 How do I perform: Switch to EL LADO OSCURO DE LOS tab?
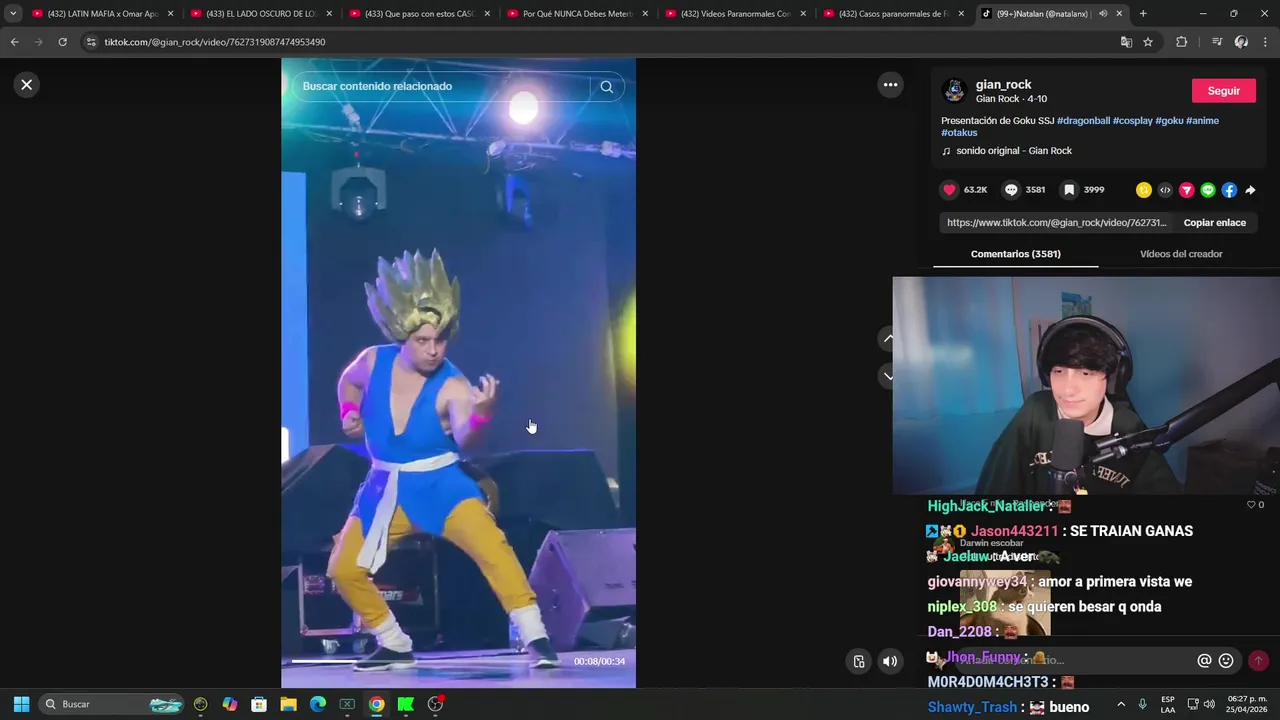(x=261, y=14)
